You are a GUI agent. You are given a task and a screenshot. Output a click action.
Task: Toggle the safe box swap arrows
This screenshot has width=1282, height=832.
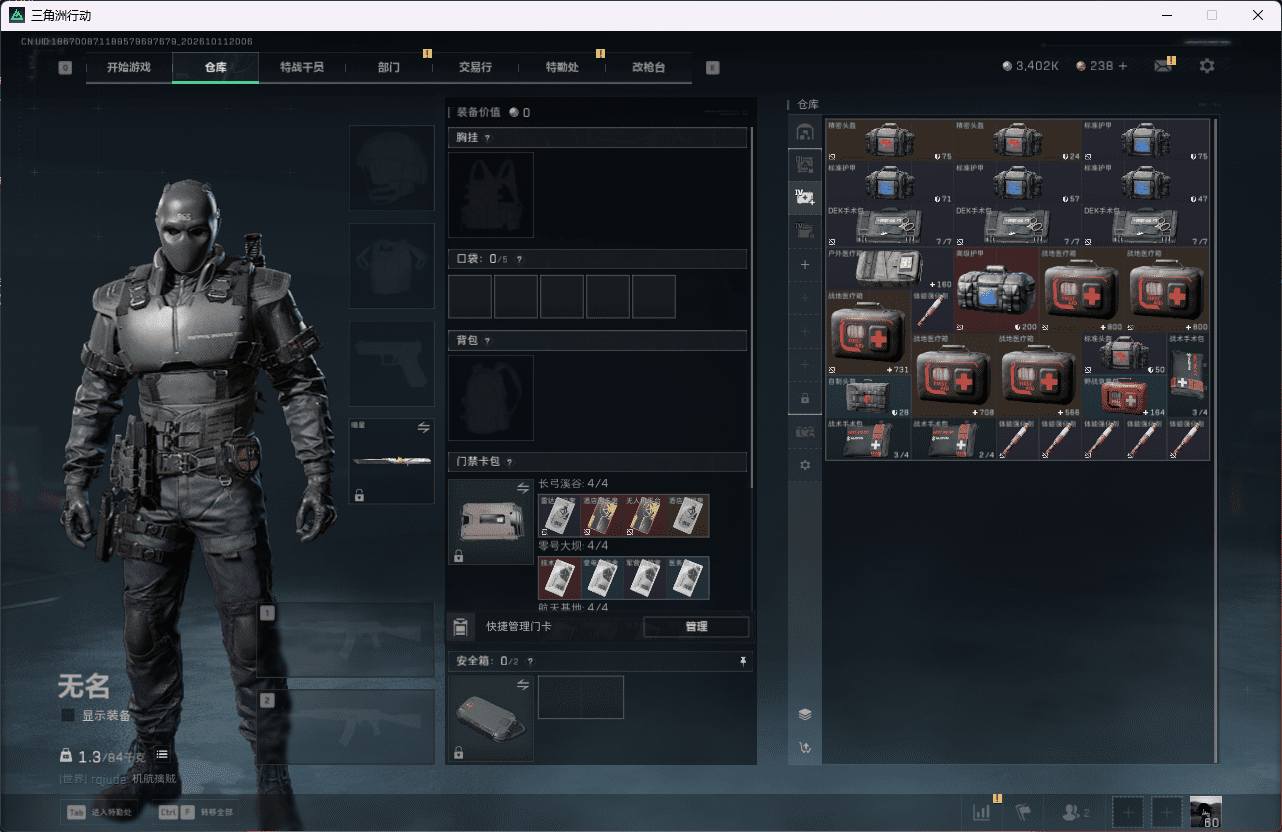522,684
